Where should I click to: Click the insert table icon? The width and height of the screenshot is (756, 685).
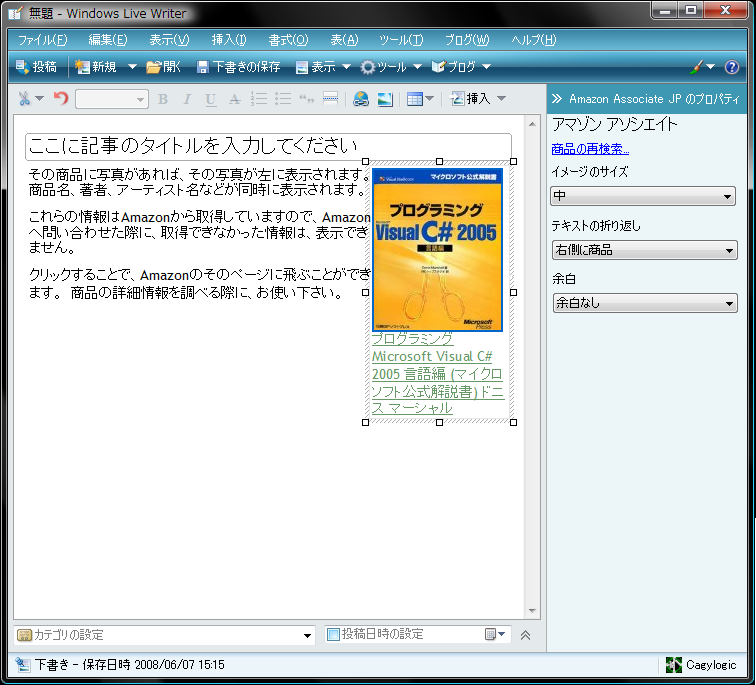tap(414, 98)
